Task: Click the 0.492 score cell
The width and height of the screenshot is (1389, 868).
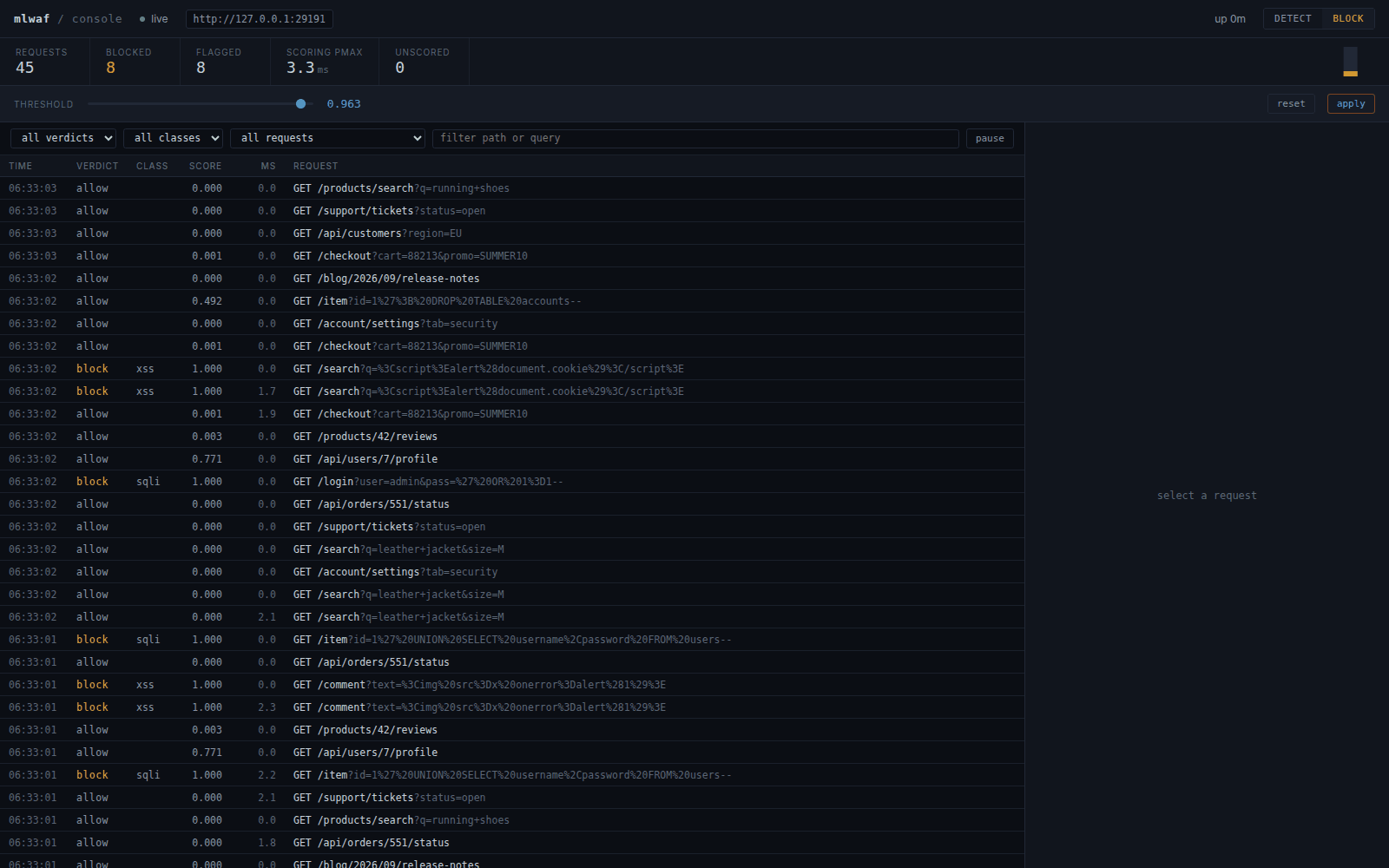Action: pyautogui.click(x=207, y=301)
